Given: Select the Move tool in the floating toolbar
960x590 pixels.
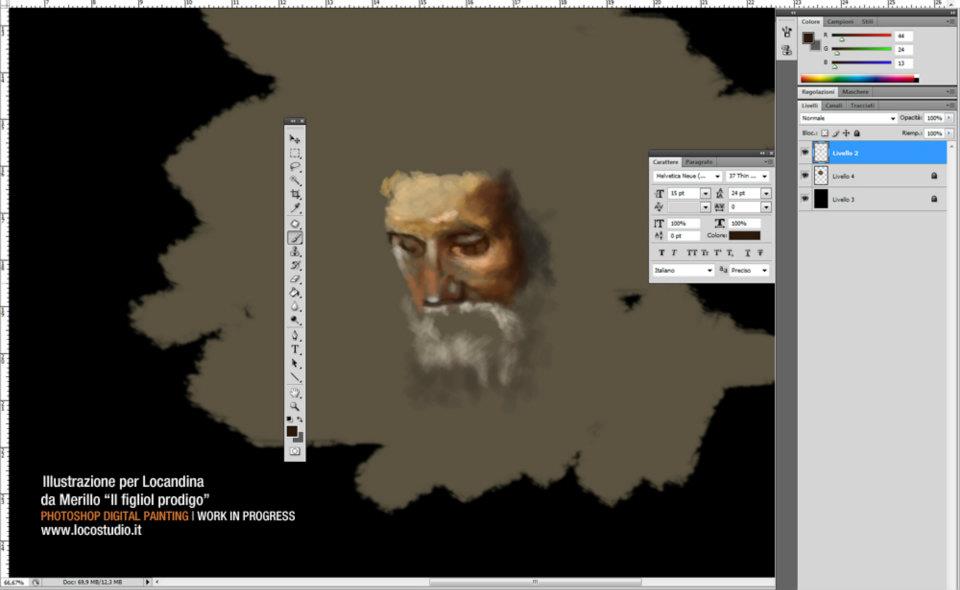Looking at the screenshot, I should [x=295, y=139].
